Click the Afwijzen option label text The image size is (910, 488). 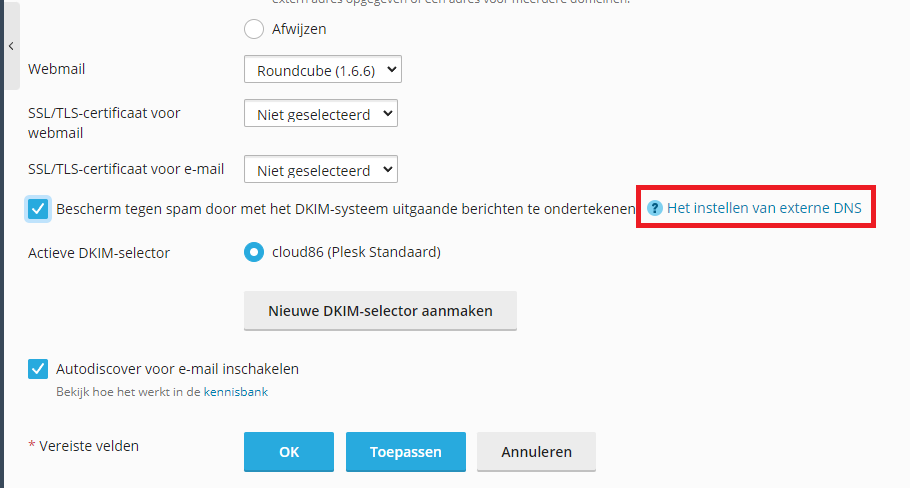299,29
